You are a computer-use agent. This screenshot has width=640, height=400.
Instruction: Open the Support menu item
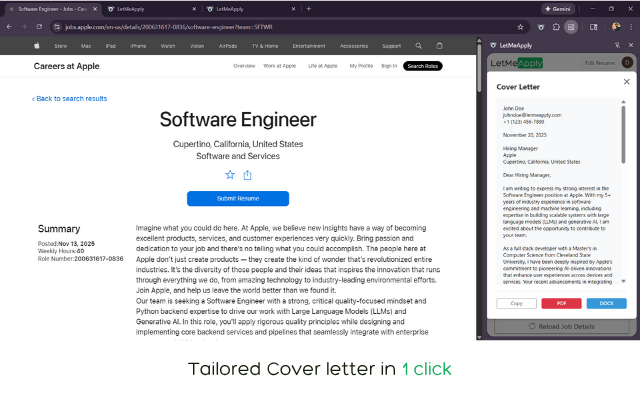click(x=391, y=46)
